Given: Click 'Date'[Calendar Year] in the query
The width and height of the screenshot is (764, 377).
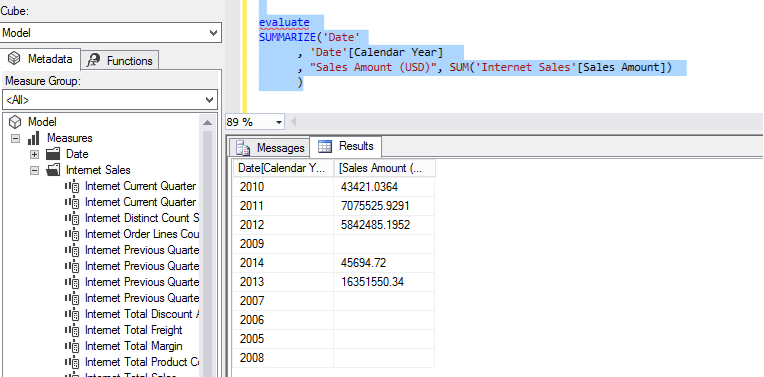Looking at the screenshot, I should click(376, 53).
